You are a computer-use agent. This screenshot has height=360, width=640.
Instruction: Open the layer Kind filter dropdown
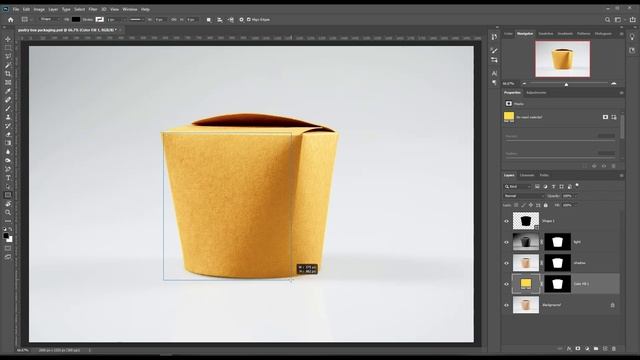pos(518,187)
